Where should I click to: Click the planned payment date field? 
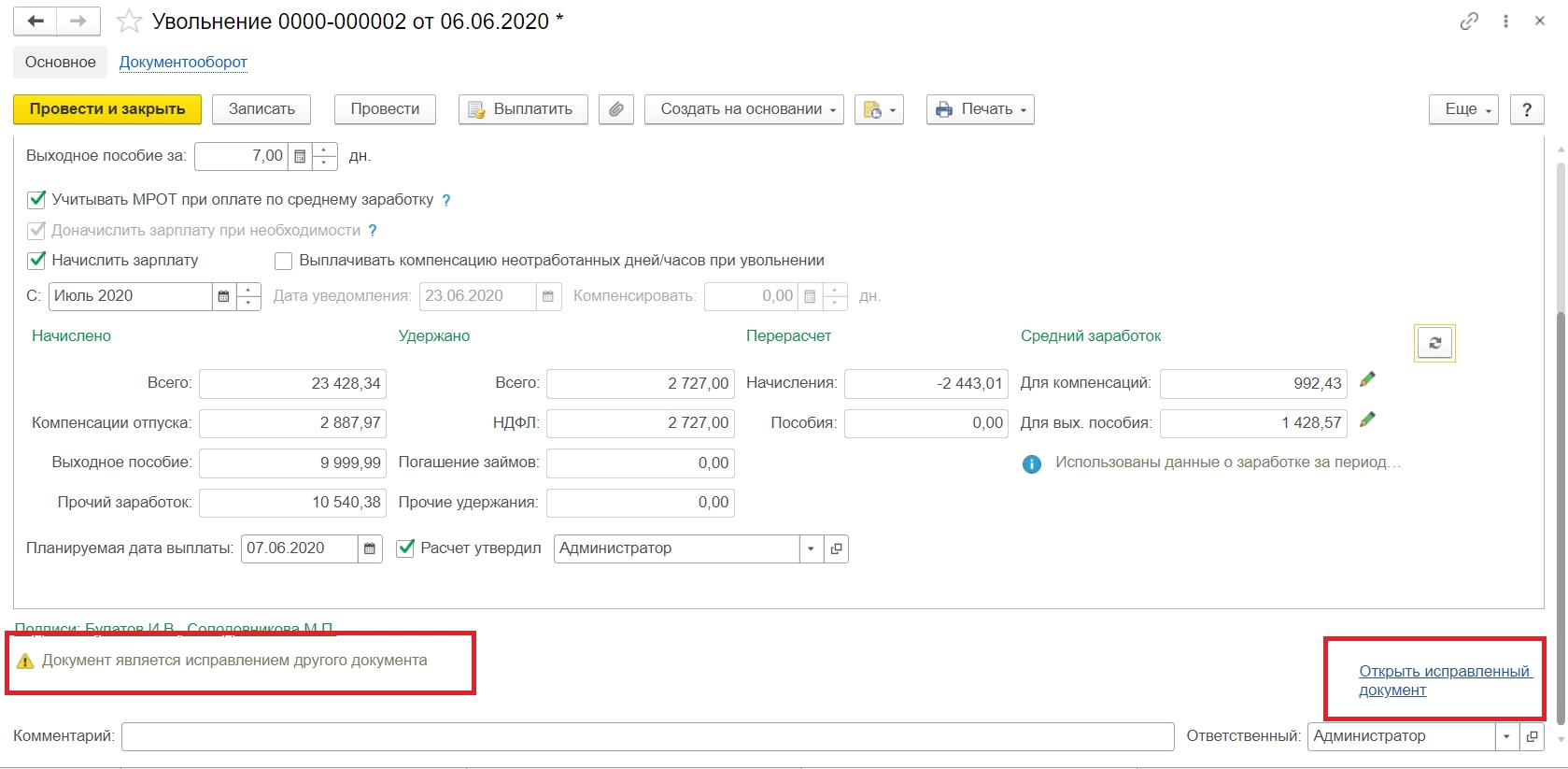point(300,548)
